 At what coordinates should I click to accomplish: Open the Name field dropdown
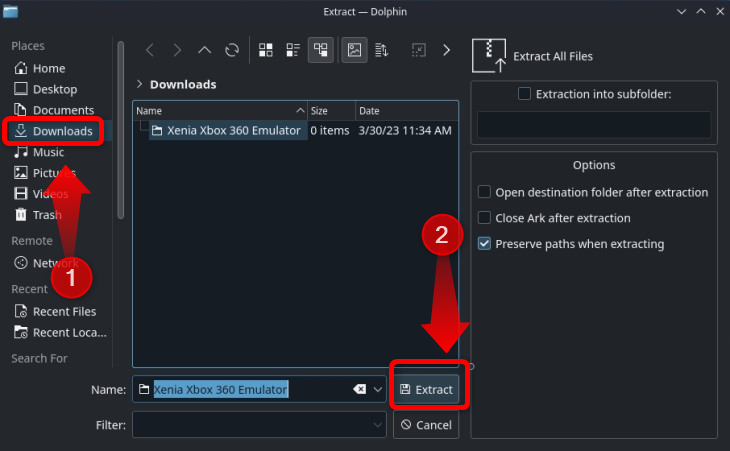tap(378, 389)
